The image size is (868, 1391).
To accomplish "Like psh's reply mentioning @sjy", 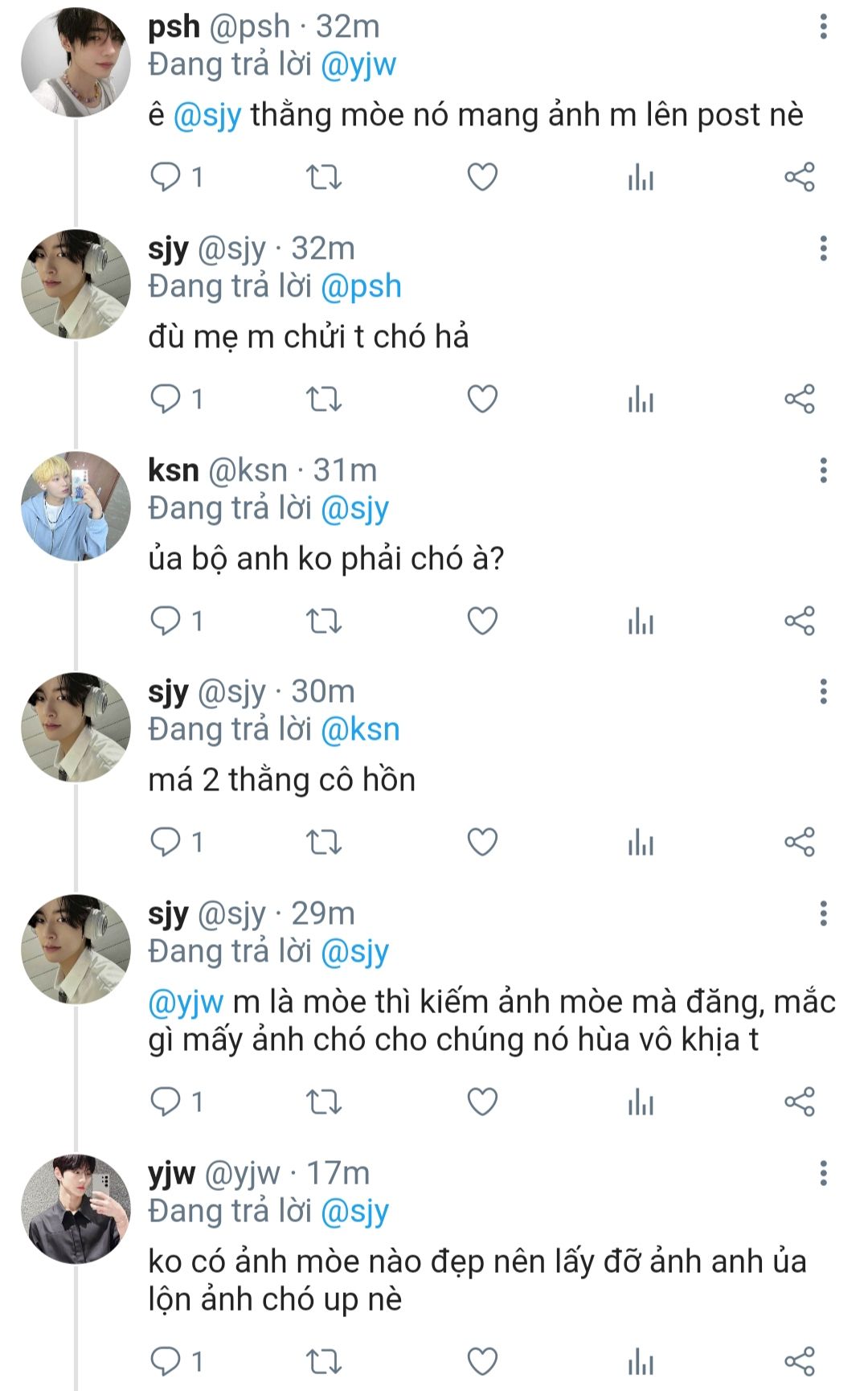I will pyautogui.click(x=482, y=177).
